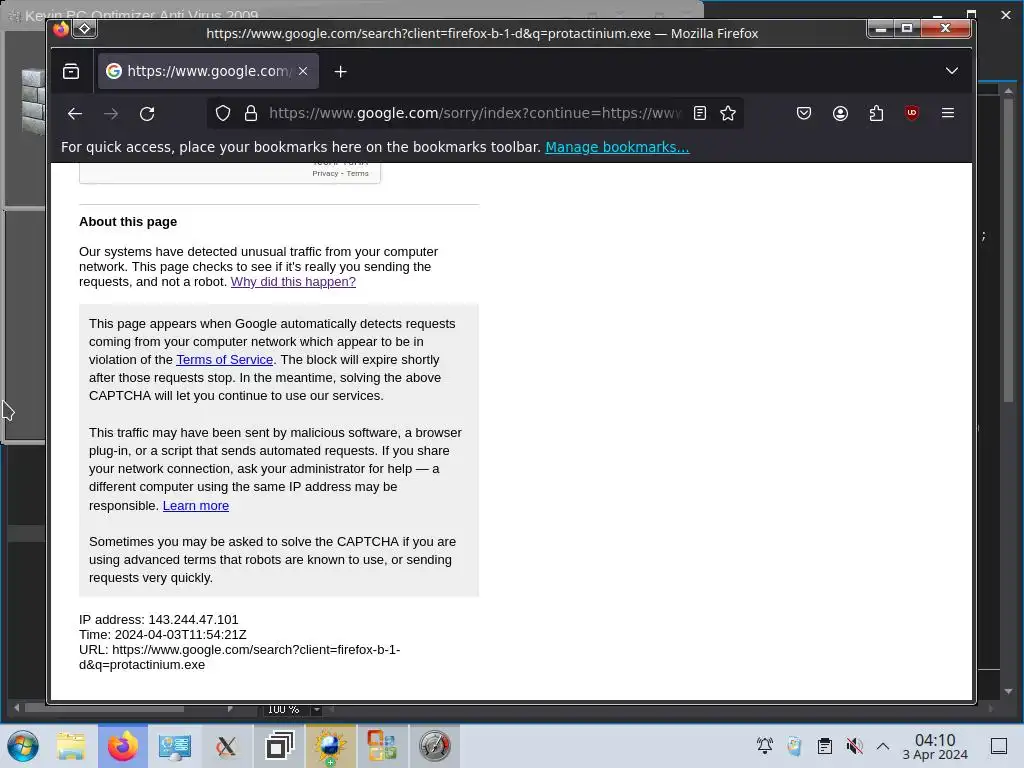Image resolution: width=1024 pixels, height=768 pixels.
Task: Open the tracking protection shield icon
Action: [x=223, y=114]
